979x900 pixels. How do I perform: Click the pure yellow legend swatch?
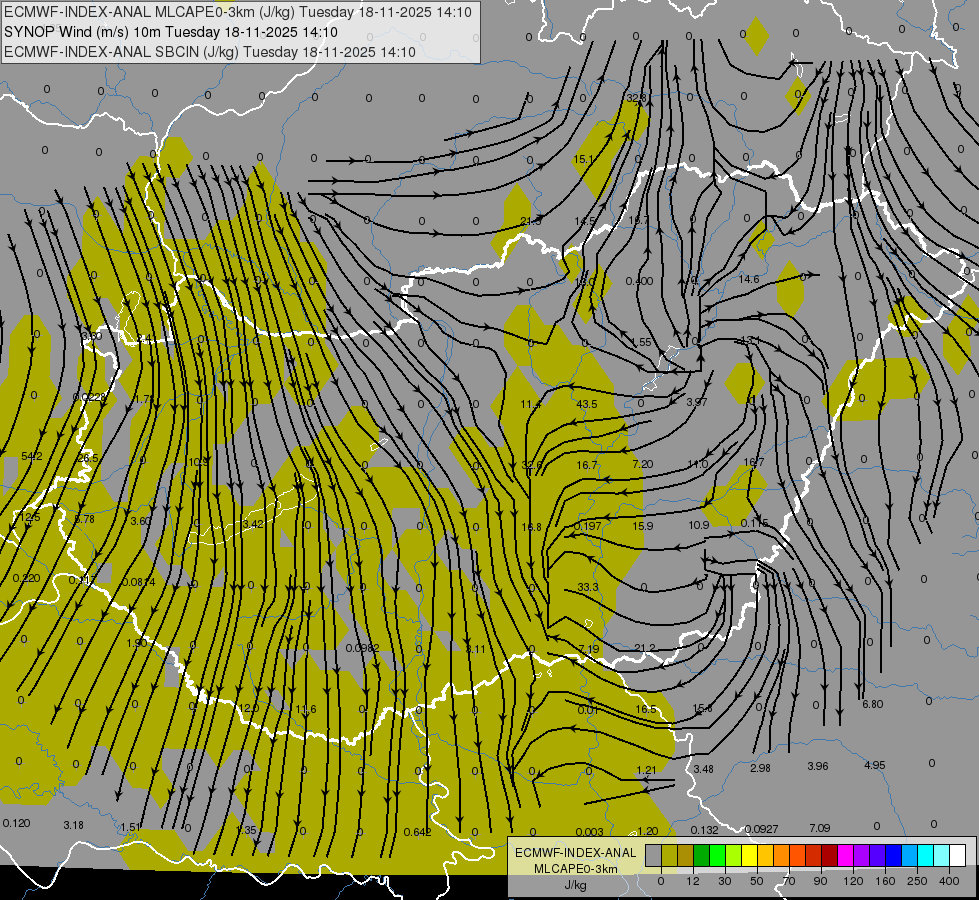(x=749, y=855)
